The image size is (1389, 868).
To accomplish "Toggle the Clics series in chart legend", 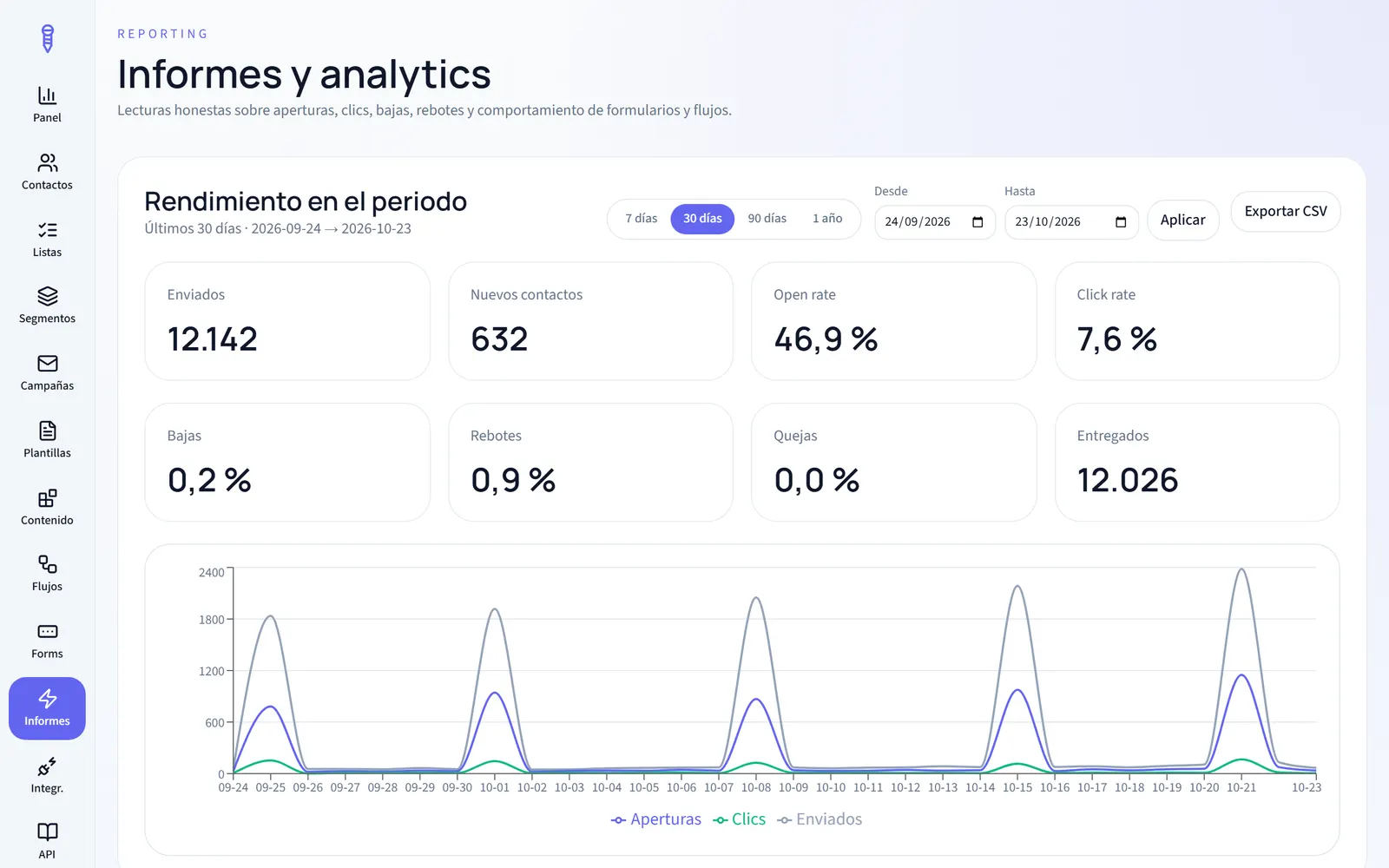I will coord(740,819).
